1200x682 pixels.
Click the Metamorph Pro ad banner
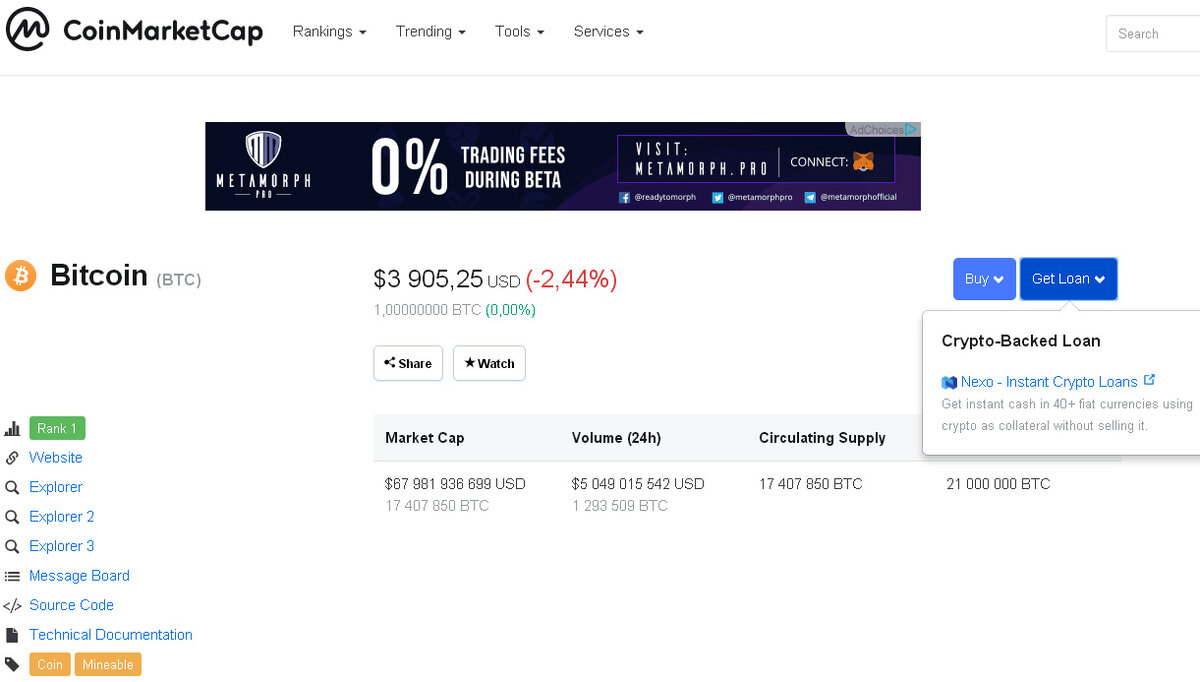563,166
